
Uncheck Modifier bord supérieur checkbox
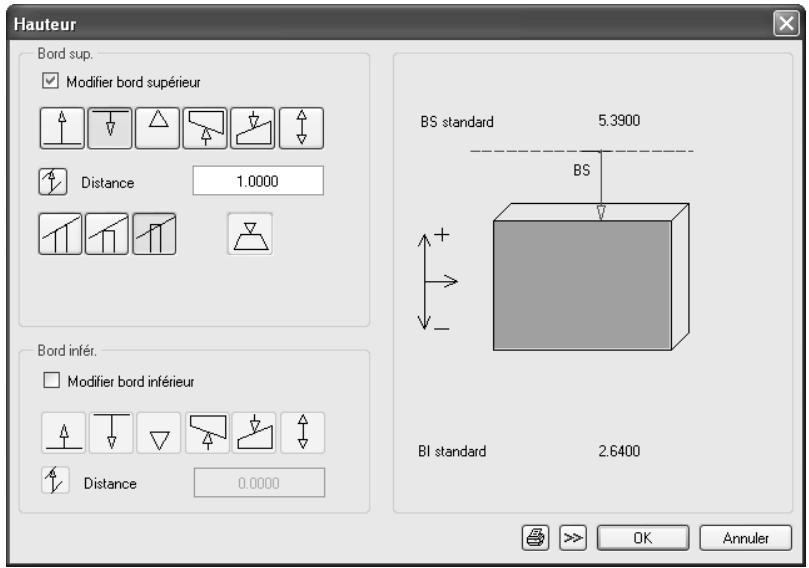tap(50, 81)
